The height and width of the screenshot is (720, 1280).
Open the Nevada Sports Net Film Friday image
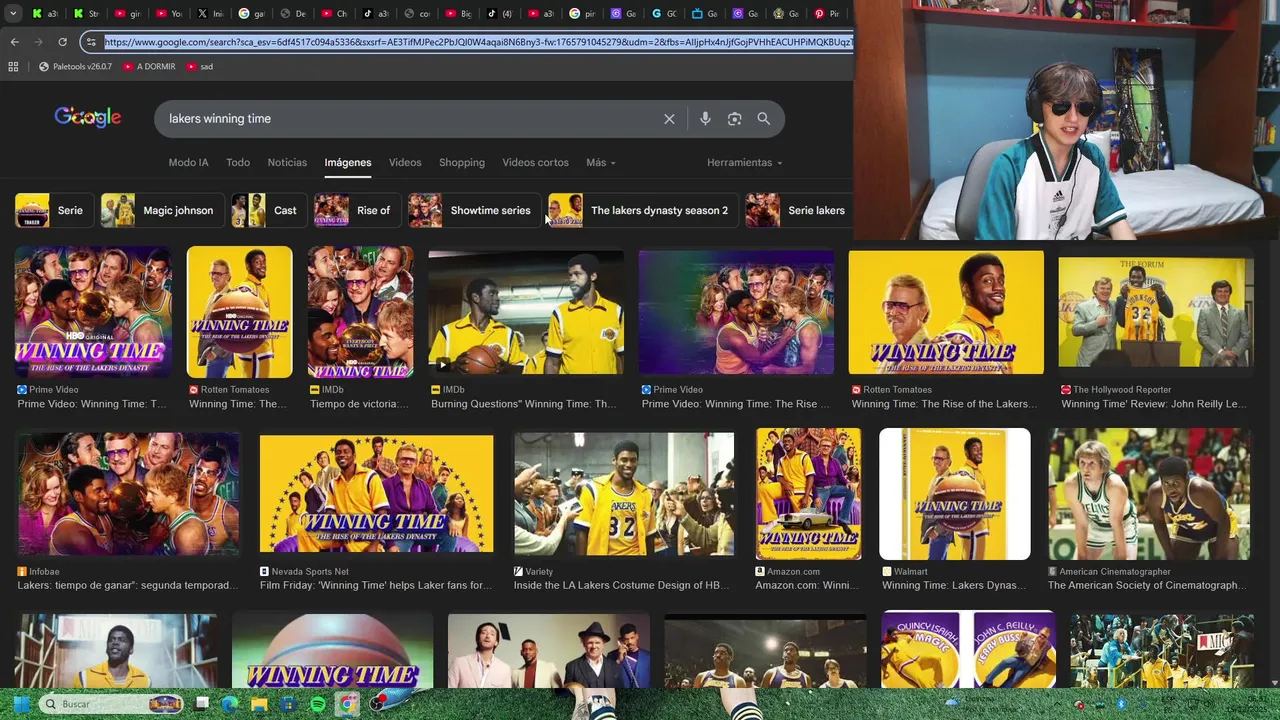[x=376, y=493]
